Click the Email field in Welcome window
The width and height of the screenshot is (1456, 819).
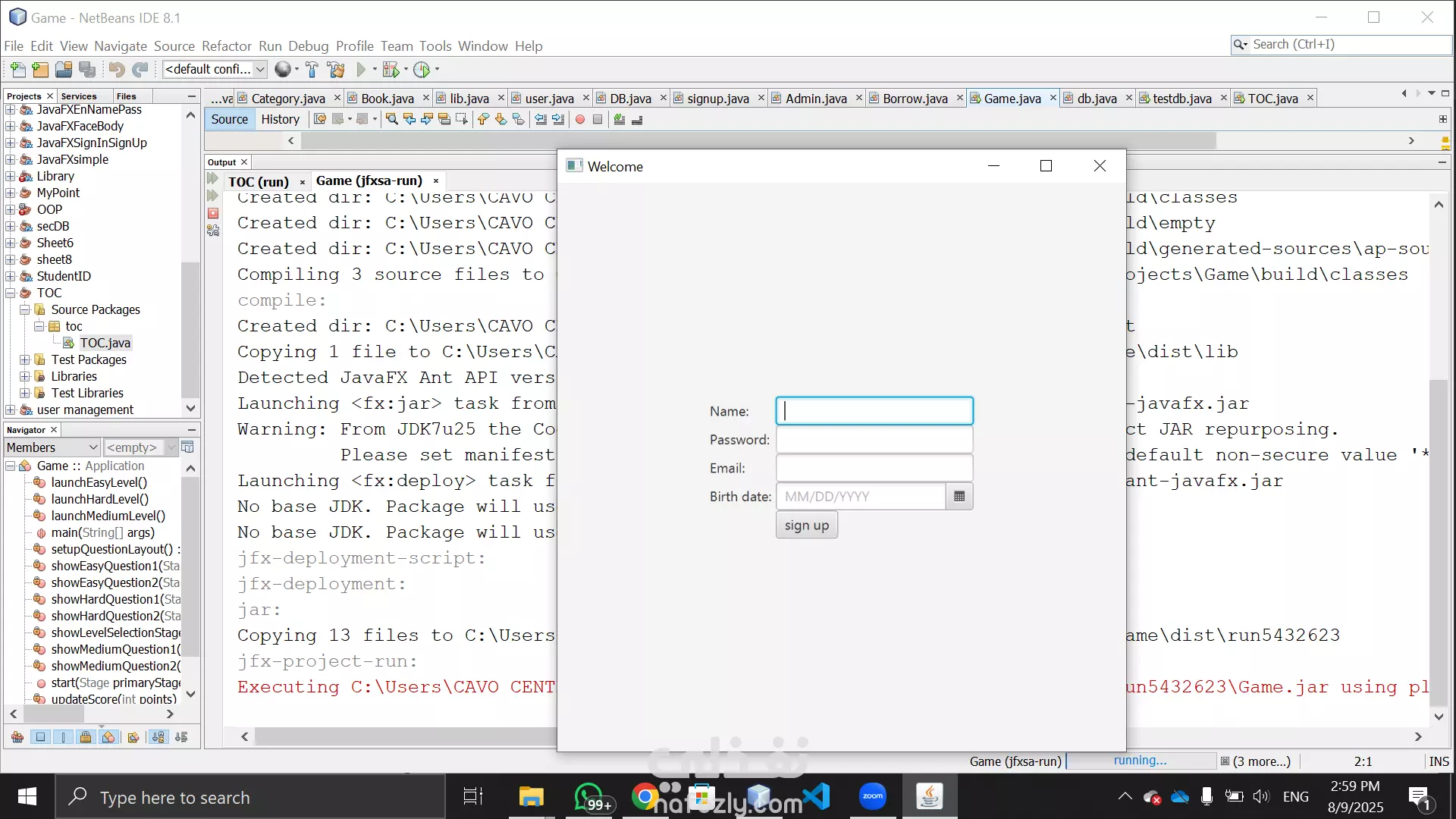tap(874, 468)
